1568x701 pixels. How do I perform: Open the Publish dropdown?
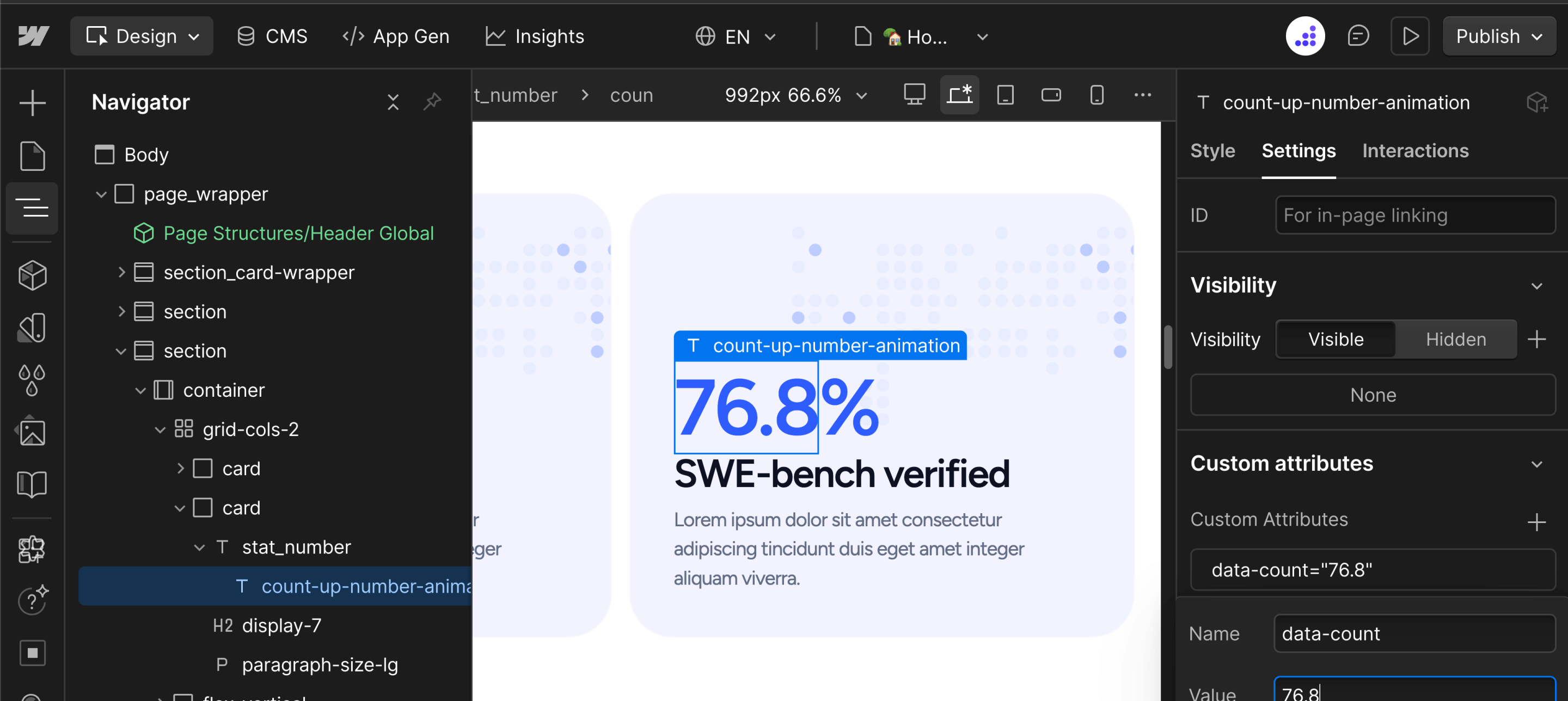coord(1499,36)
